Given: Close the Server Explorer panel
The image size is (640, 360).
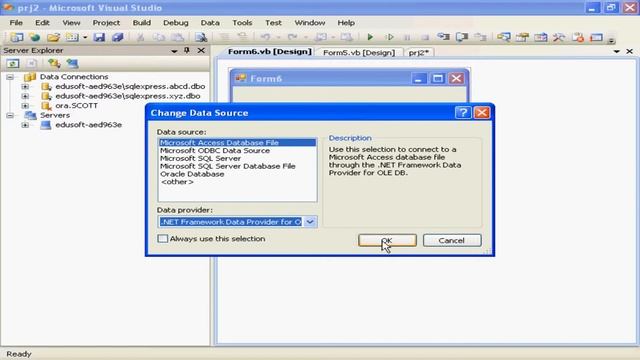Looking at the screenshot, I should coord(201,50).
